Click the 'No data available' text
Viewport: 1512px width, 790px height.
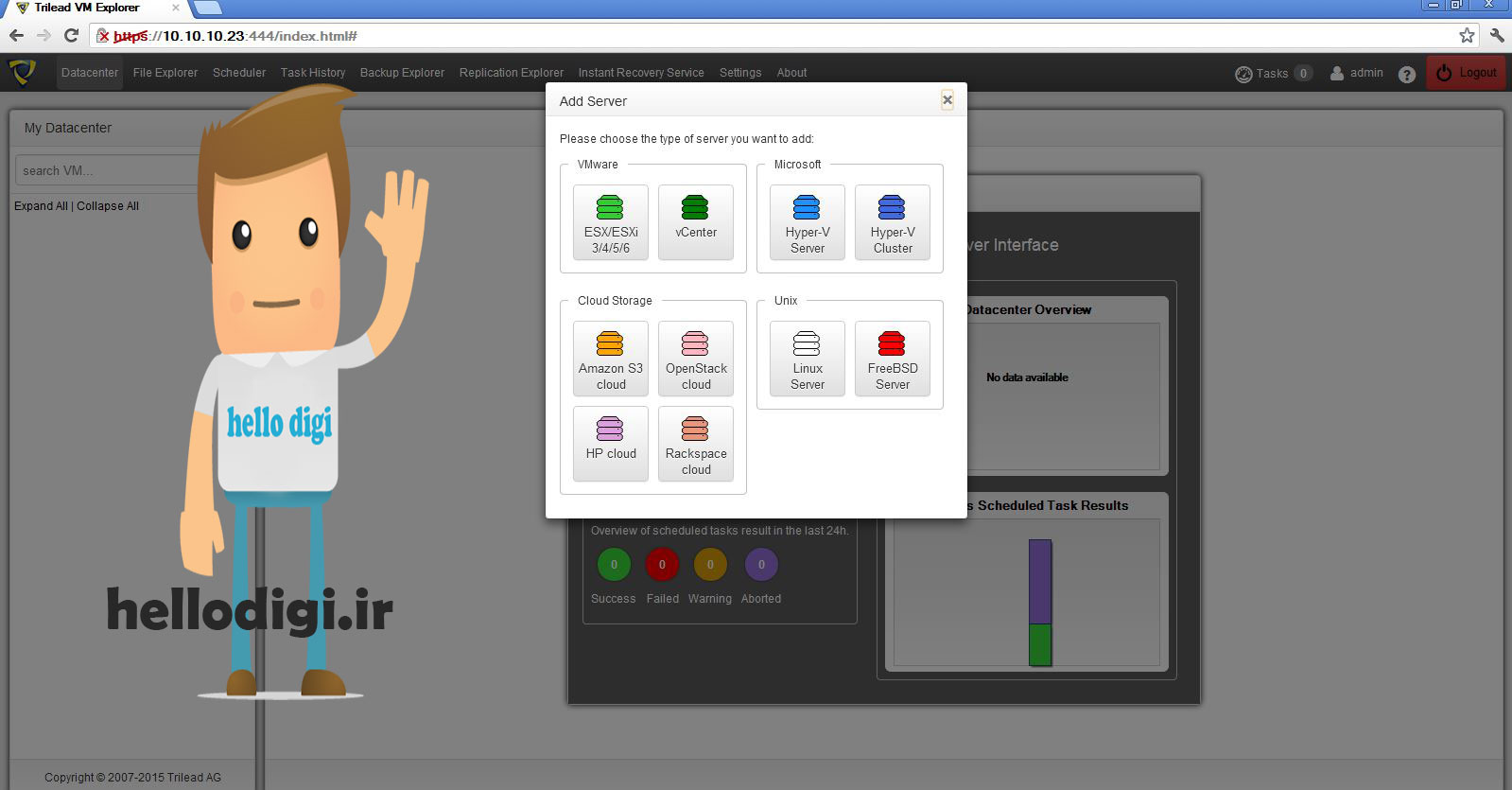click(1027, 377)
